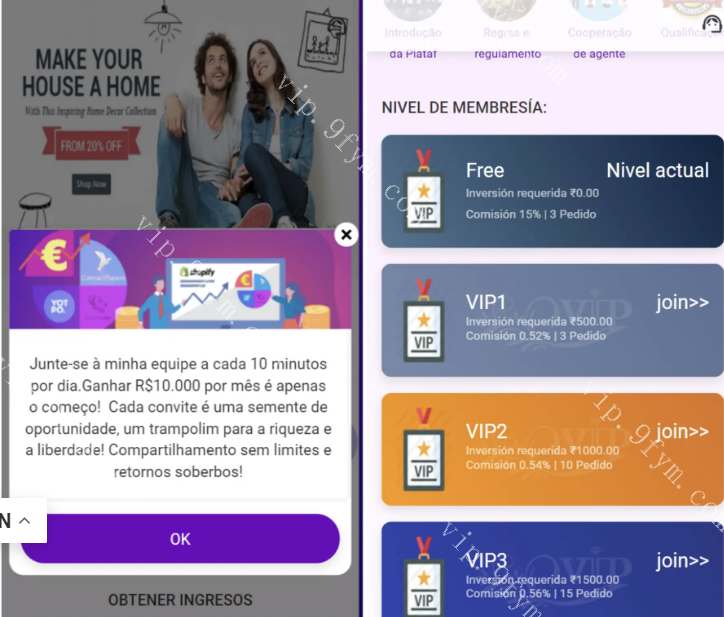Click the OBTENER INGRESOS heading
The image size is (724, 617).
tap(180, 600)
